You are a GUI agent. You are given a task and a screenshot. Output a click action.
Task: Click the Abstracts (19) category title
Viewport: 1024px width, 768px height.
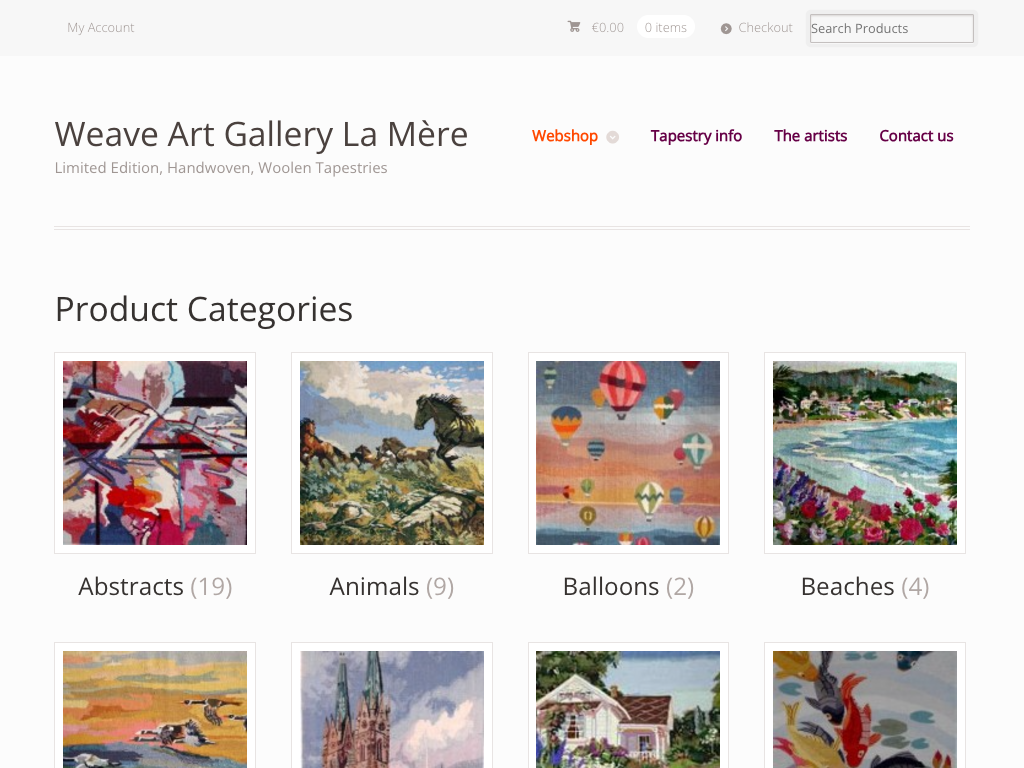click(155, 586)
